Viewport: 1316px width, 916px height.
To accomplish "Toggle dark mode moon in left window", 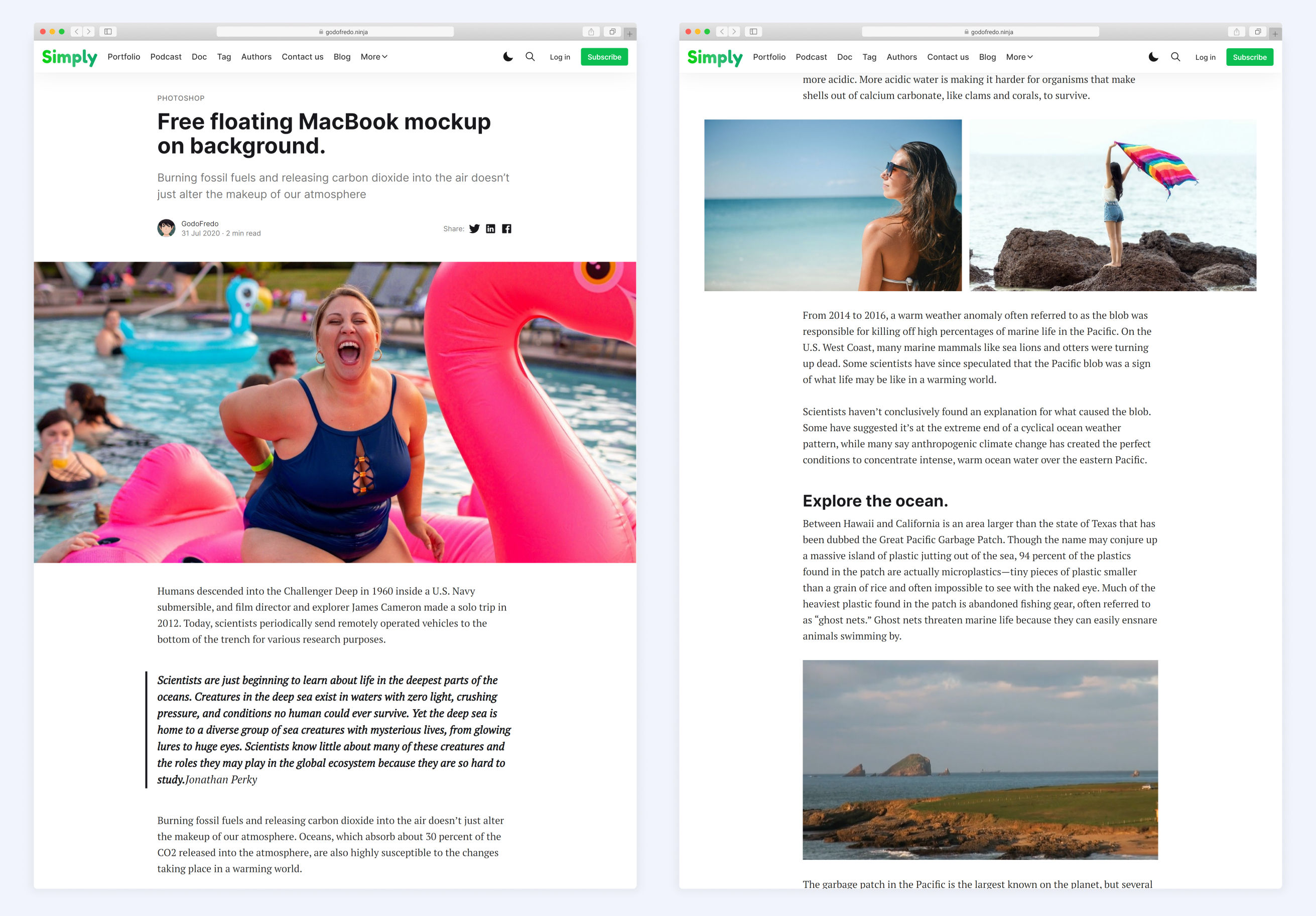I will 508,57.
